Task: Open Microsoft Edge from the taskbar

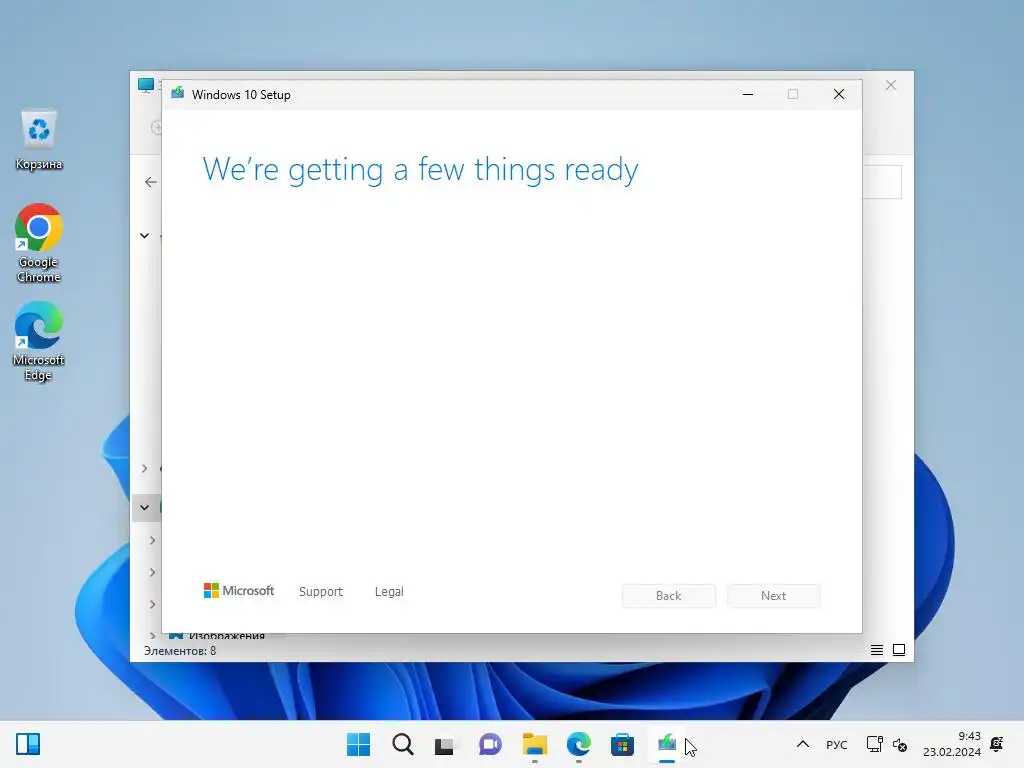Action: 579,744
